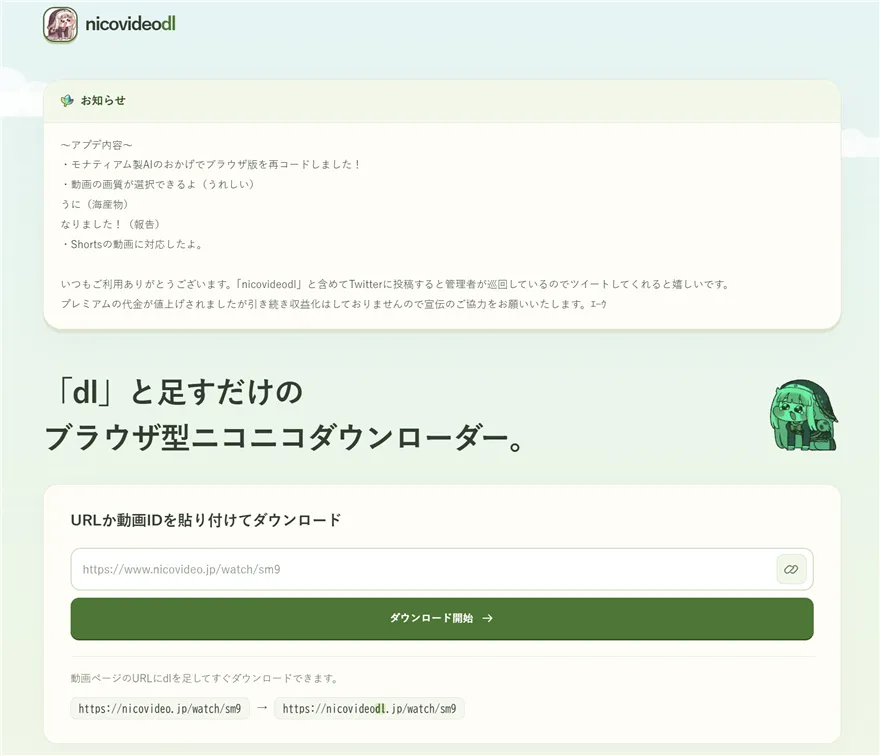The image size is (880, 756).
Task: Start download with ダウンロード開始 button
Action: tap(442, 618)
